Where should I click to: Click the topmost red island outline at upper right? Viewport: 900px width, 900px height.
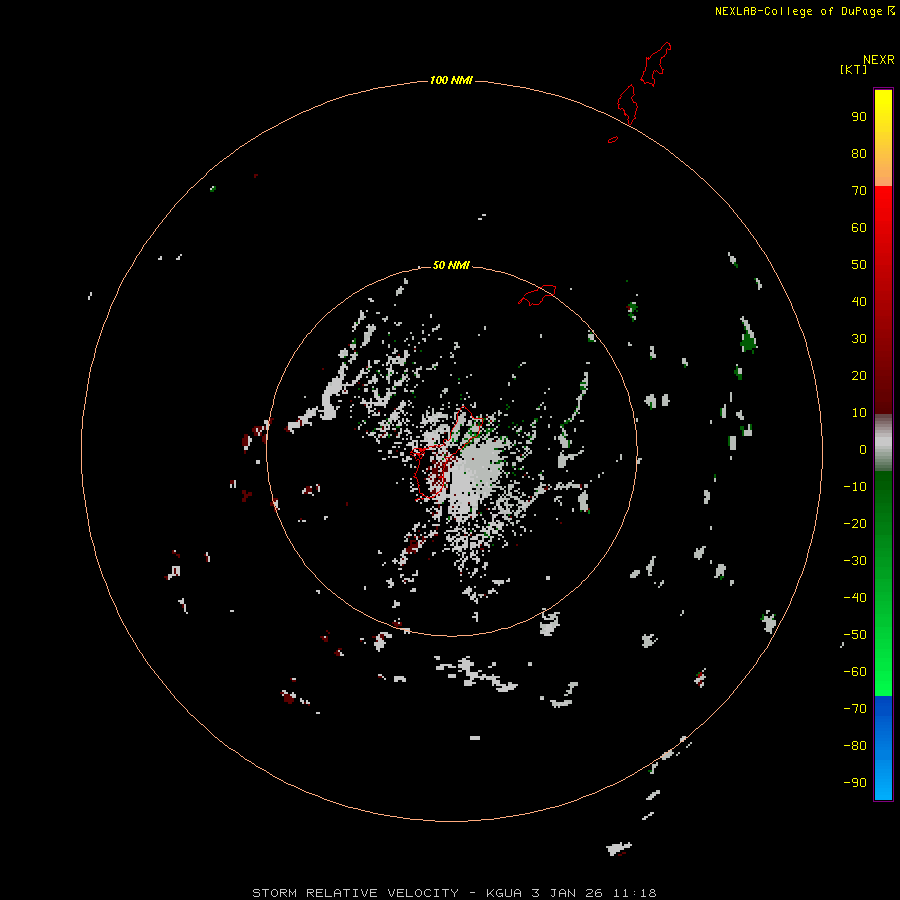click(656, 64)
